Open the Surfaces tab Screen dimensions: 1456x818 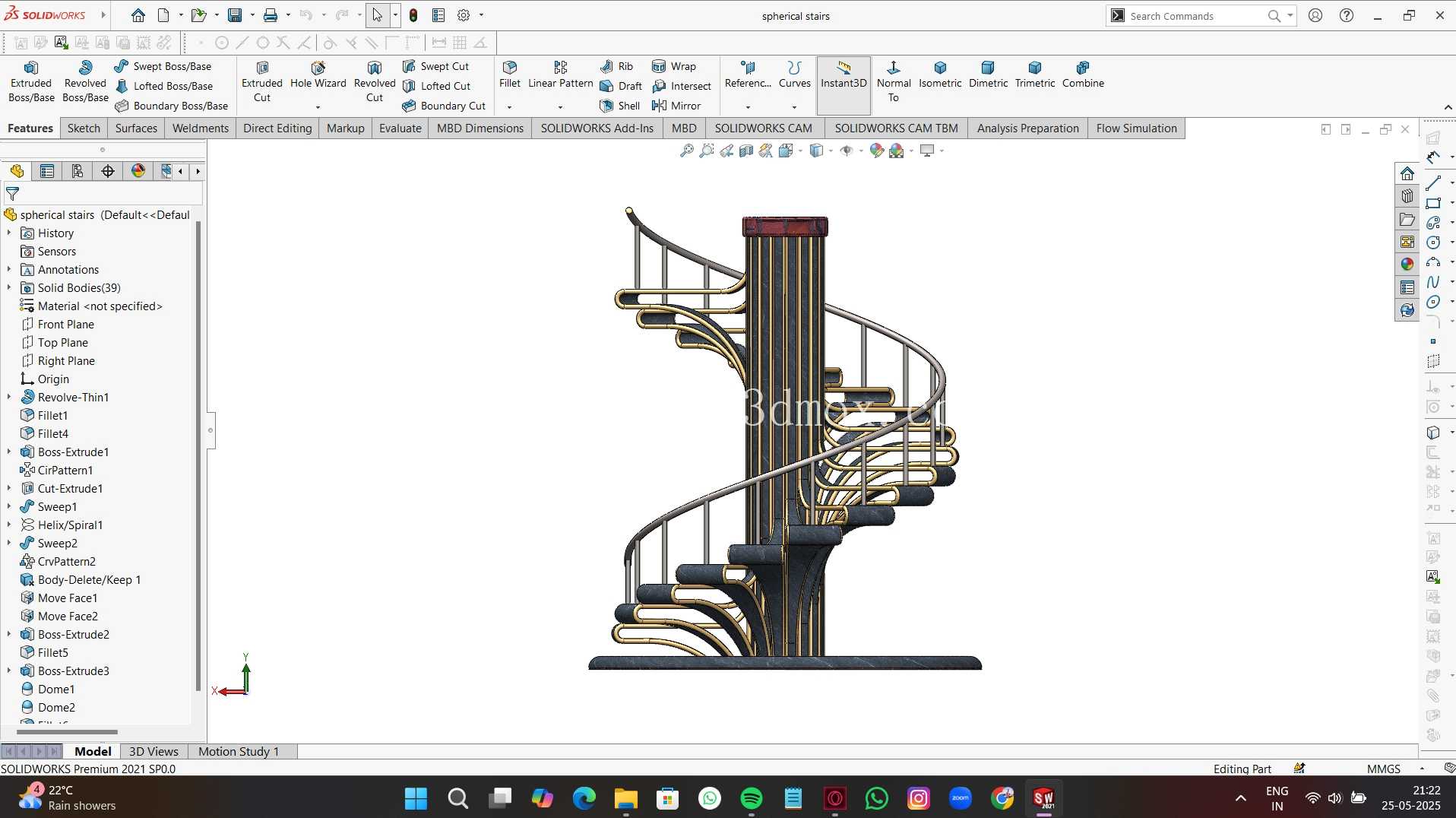click(136, 128)
